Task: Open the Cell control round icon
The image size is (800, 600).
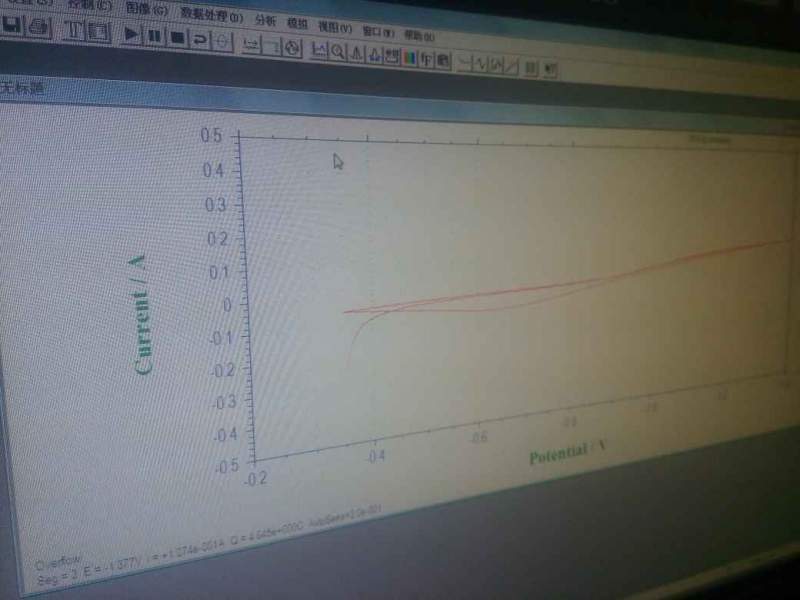Action: click(293, 47)
